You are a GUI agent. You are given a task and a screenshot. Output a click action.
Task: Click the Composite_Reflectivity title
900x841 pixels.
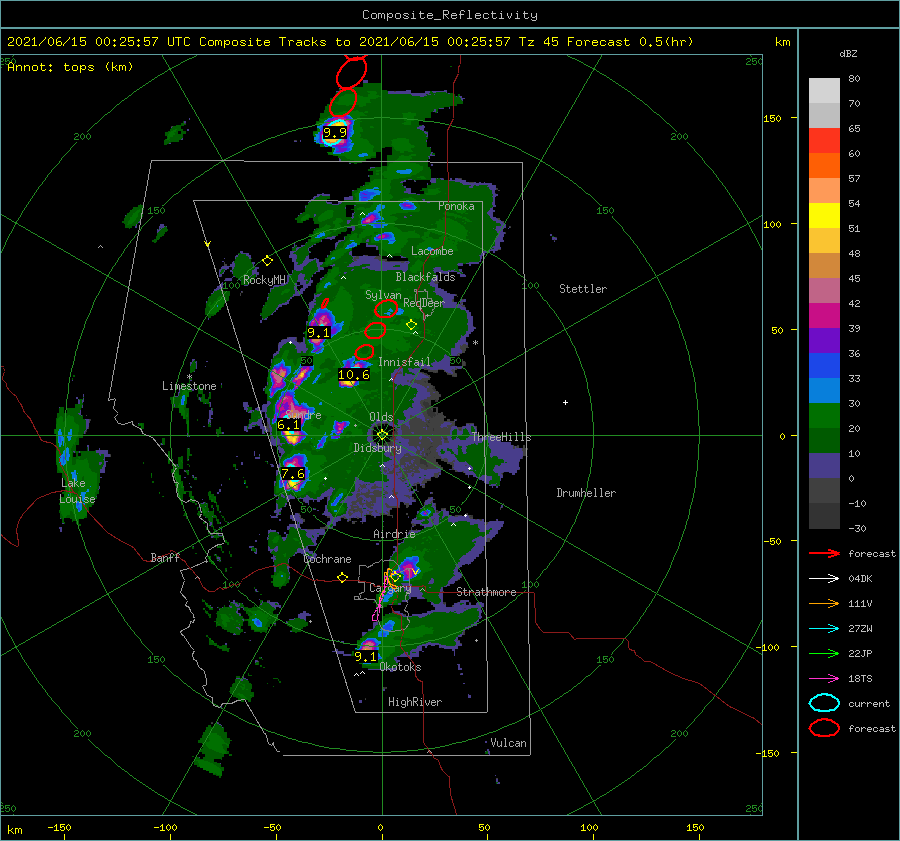click(x=450, y=15)
